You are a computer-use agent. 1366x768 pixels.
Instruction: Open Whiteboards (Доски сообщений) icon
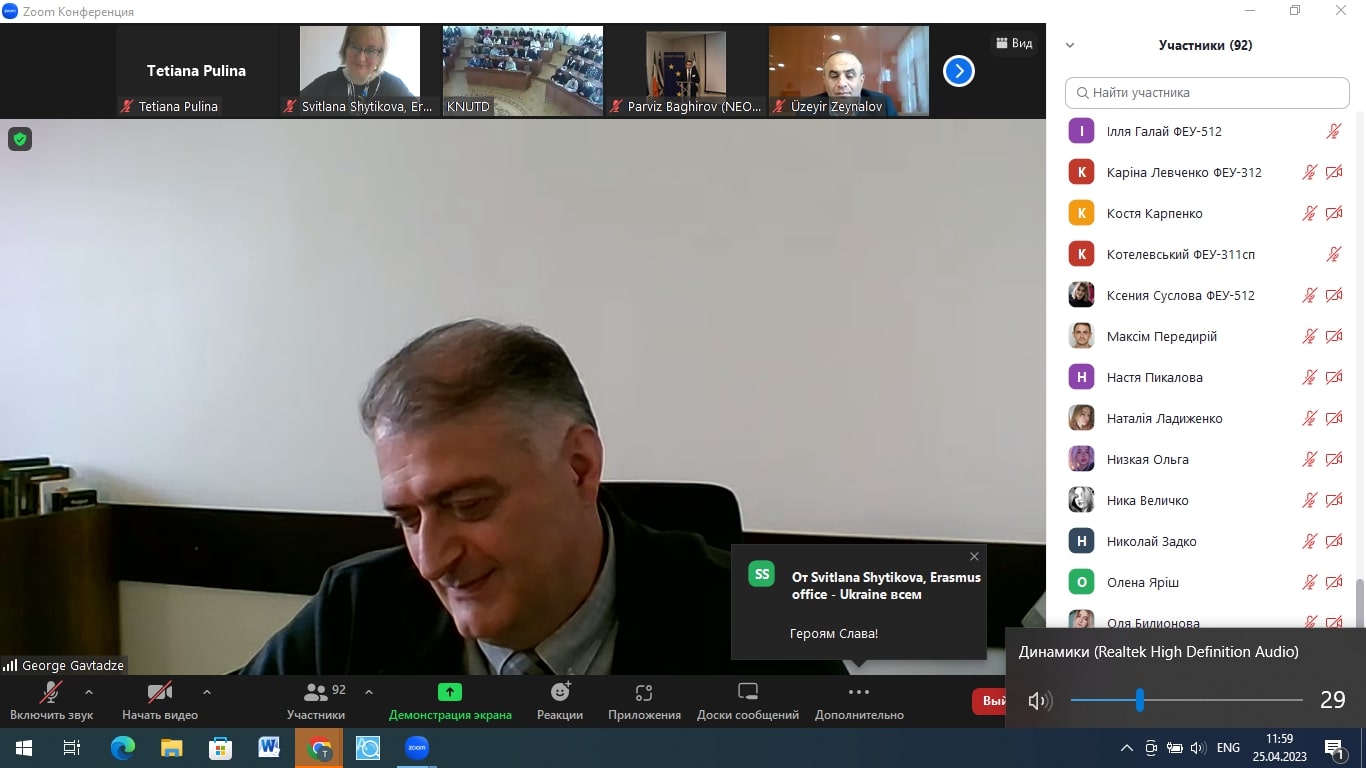pos(748,692)
